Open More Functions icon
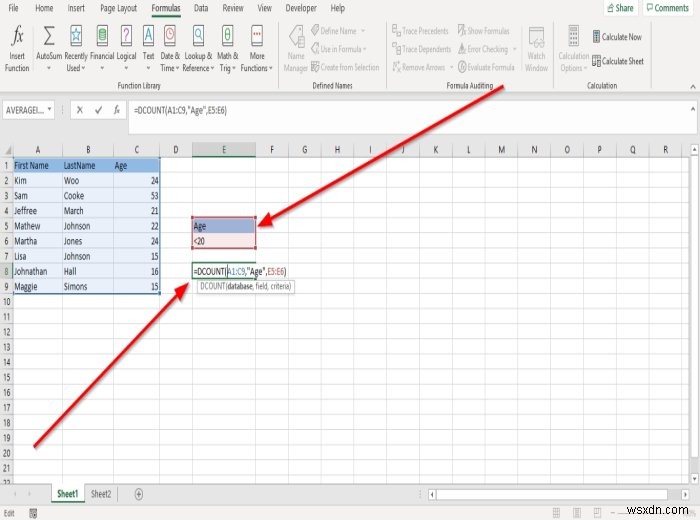 [x=257, y=36]
